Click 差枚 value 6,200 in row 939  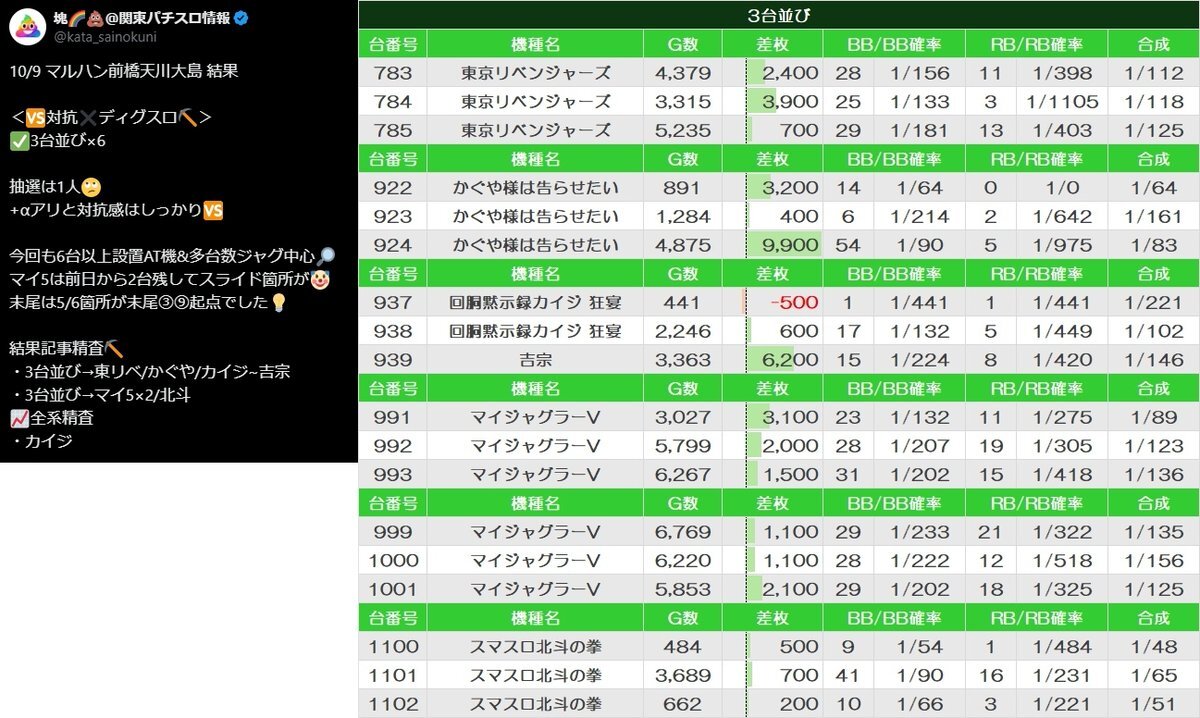790,360
